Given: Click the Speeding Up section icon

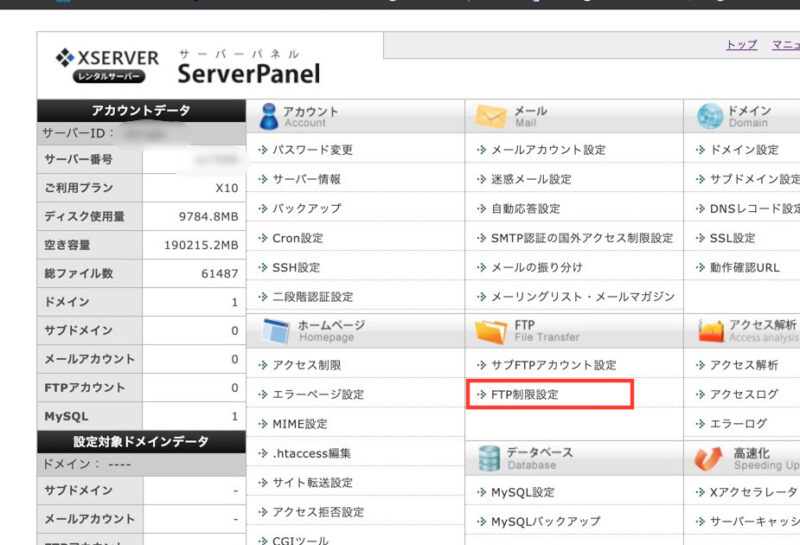Looking at the screenshot, I should pos(709,458).
